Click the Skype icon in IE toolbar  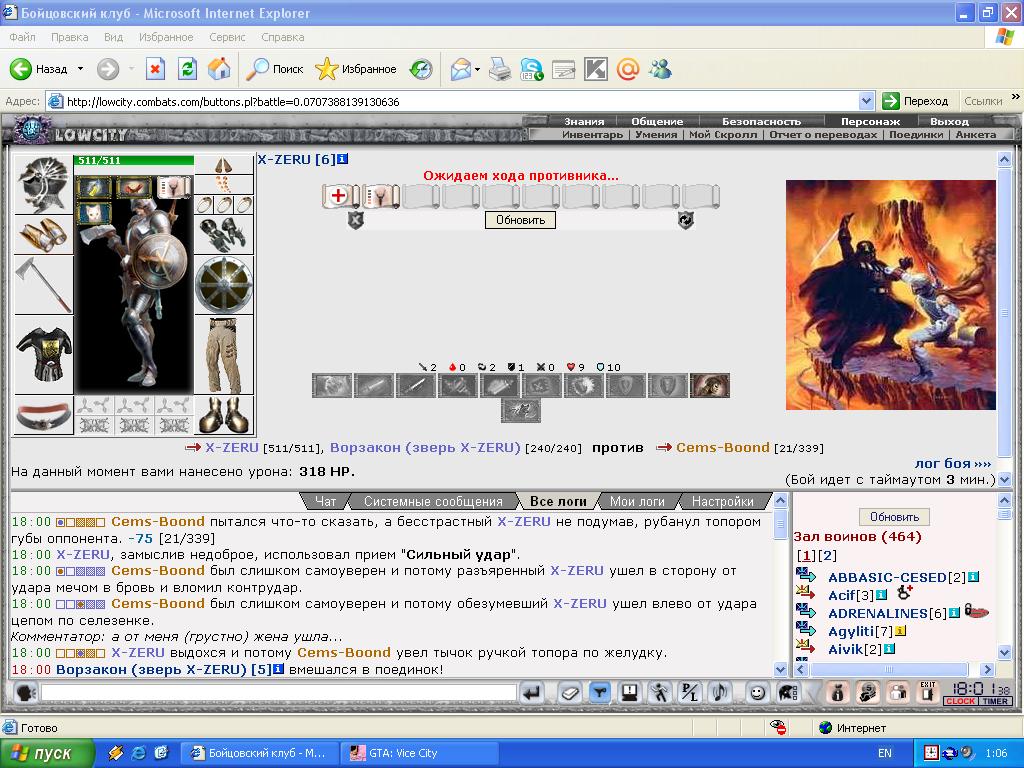pos(532,69)
